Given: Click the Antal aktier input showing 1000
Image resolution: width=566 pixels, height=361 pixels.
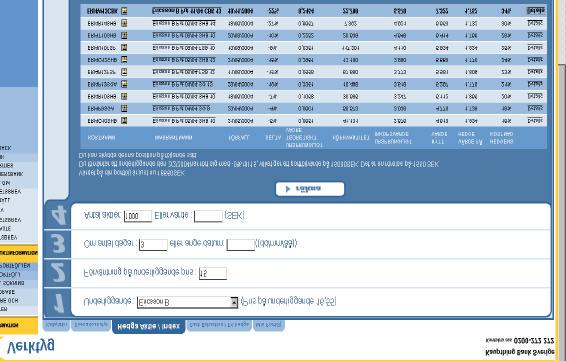Looking at the screenshot, I should (138, 216).
